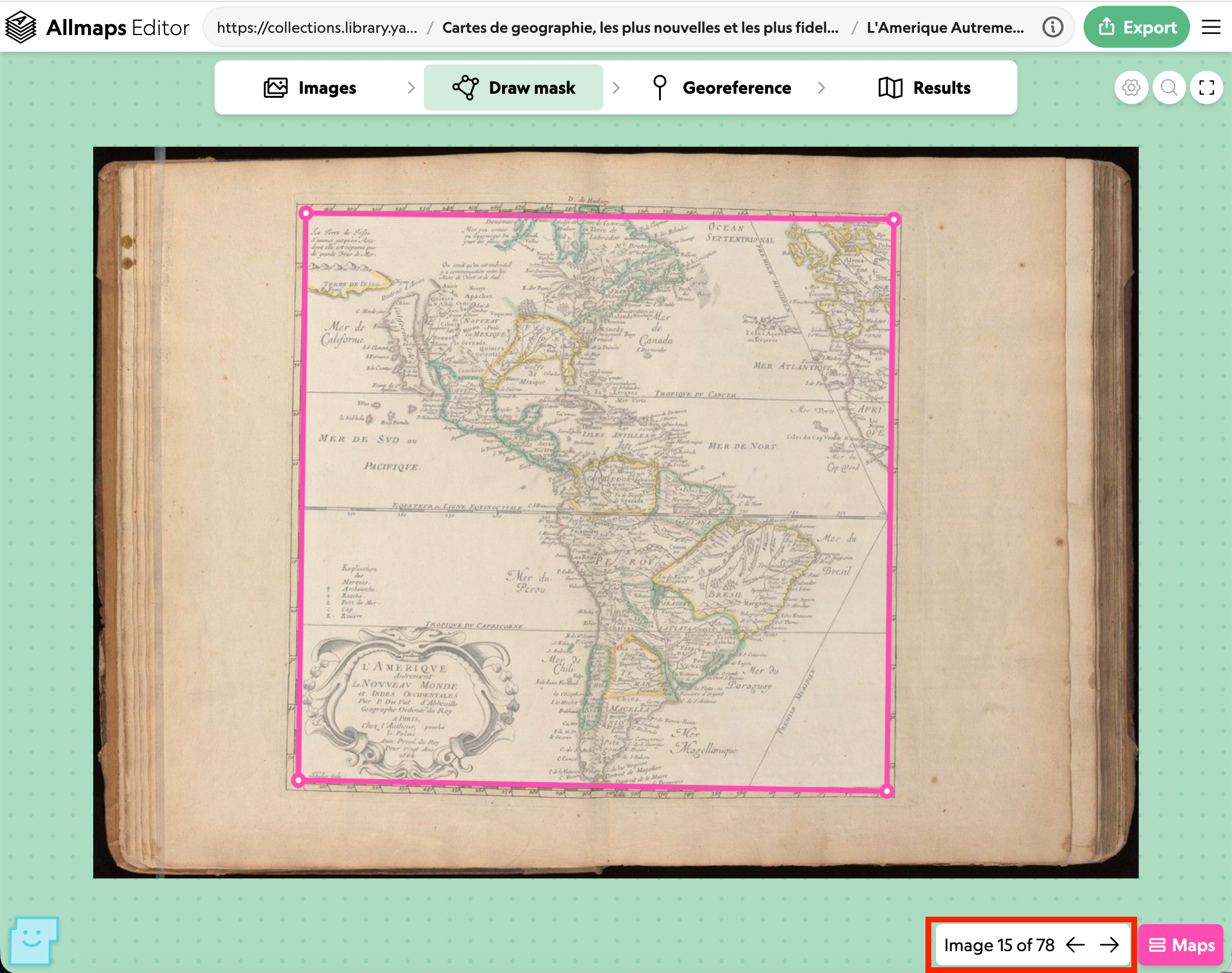The height and width of the screenshot is (973, 1232).
Task: Open the info icon in breadcrumb bar
Action: click(x=1053, y=27)
